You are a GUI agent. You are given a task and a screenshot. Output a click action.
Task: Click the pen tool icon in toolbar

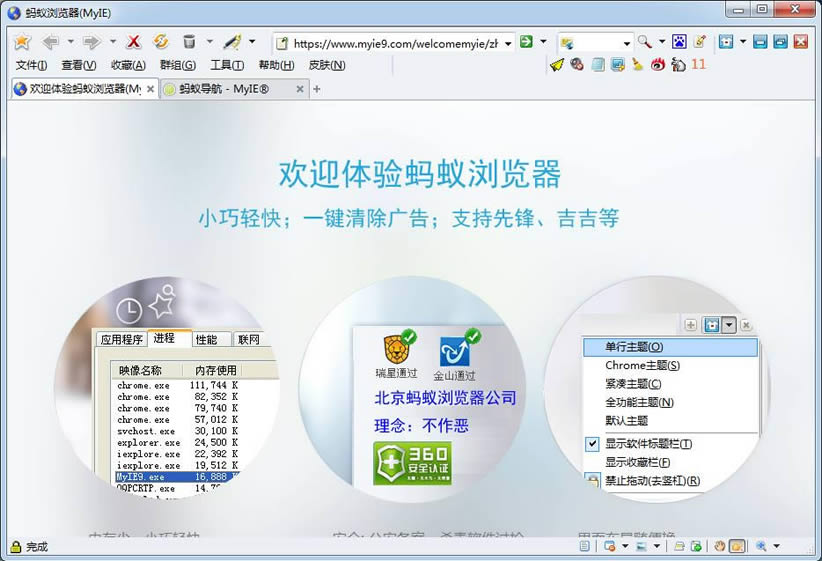pos(232,41)
